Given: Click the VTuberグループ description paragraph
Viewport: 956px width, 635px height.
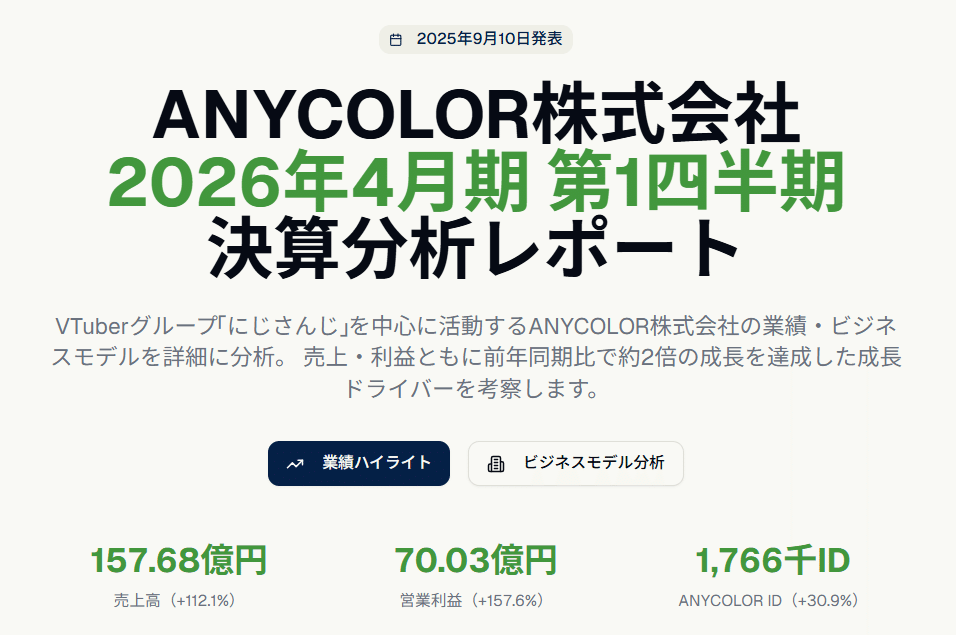Looking at the screenshot, I should point(476,357).
